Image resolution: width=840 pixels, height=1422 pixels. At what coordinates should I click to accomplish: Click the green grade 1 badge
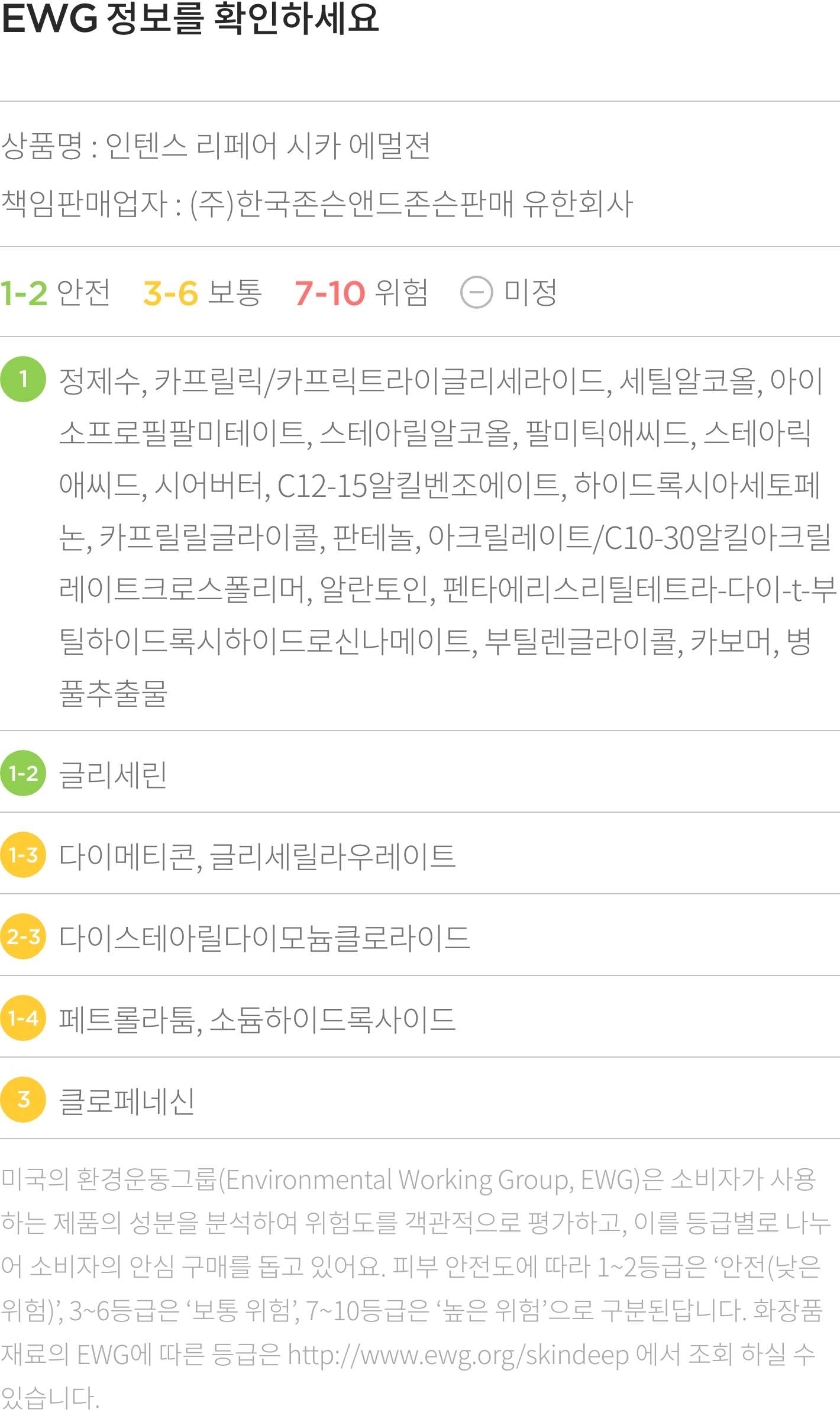point(23,379)
